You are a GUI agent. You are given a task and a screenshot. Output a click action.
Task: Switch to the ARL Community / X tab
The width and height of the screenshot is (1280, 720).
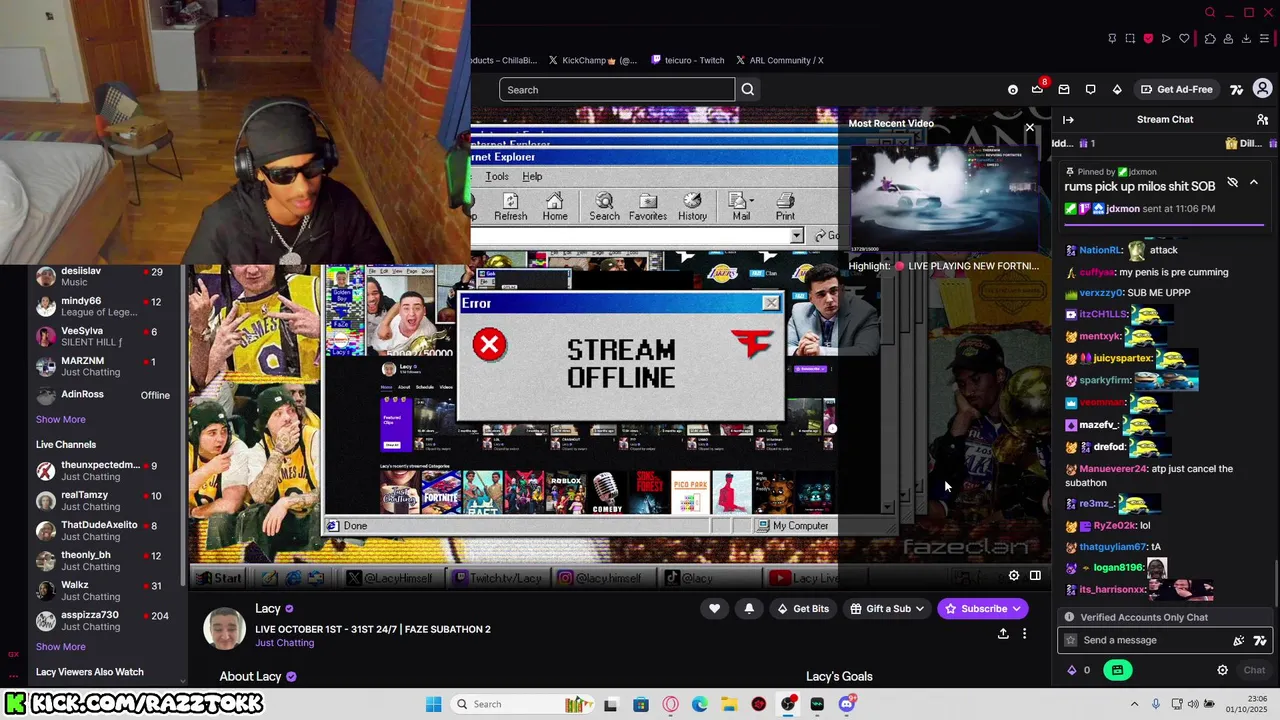[780, 60]
